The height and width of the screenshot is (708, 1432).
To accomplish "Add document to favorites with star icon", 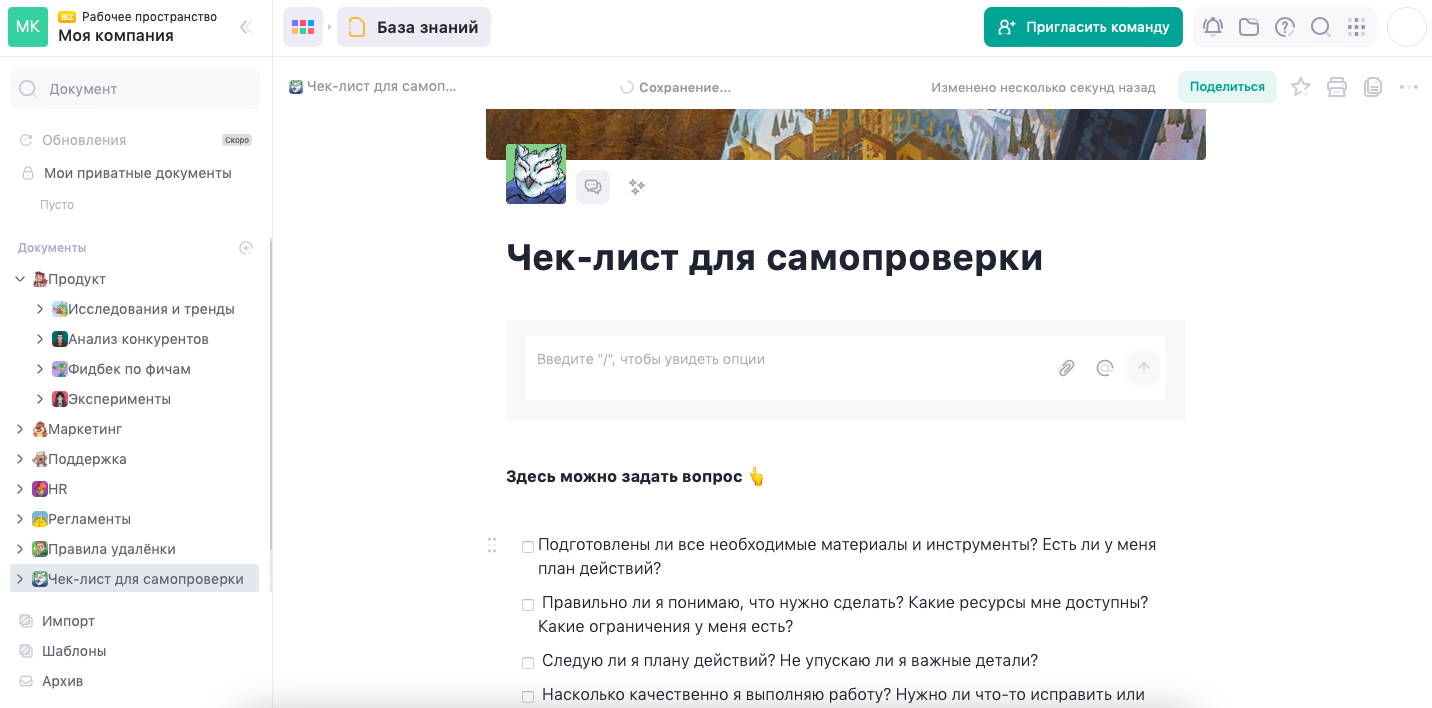I will [1300, 87].
